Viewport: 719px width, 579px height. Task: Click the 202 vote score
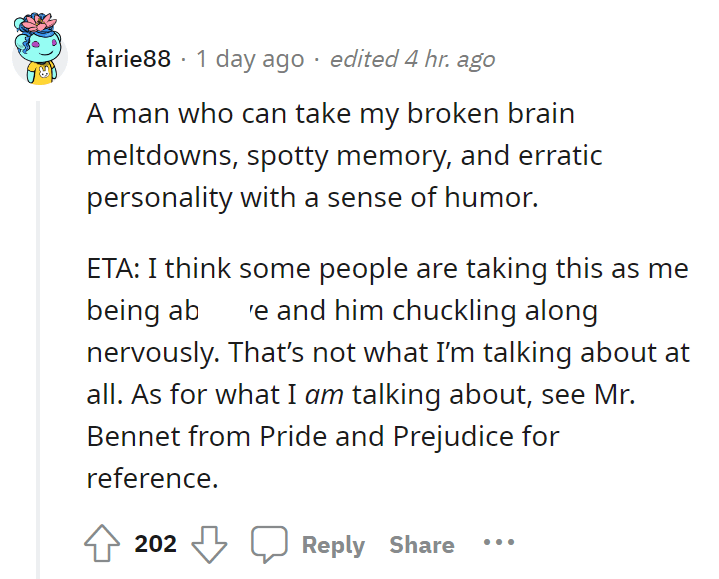click(155, 544)
